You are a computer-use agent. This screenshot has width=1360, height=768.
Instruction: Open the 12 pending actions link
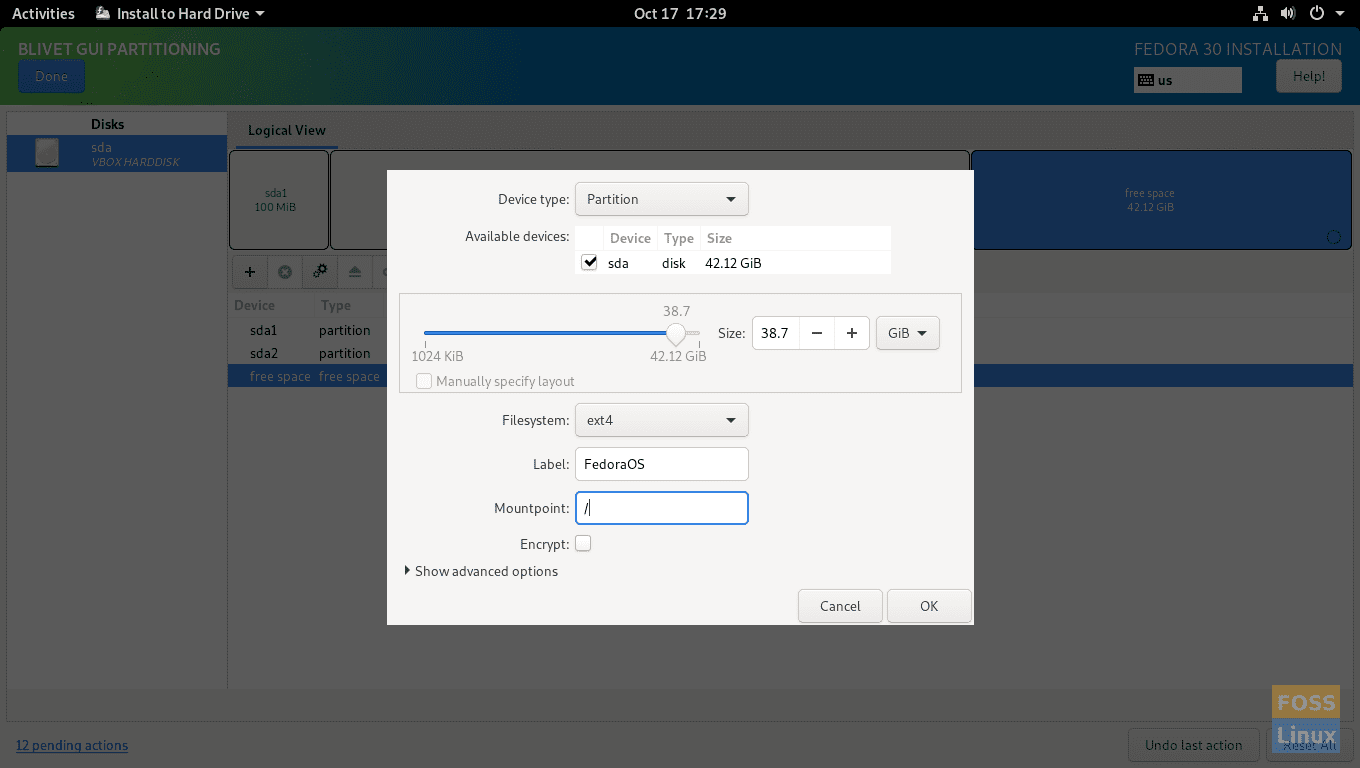point(71,745)
